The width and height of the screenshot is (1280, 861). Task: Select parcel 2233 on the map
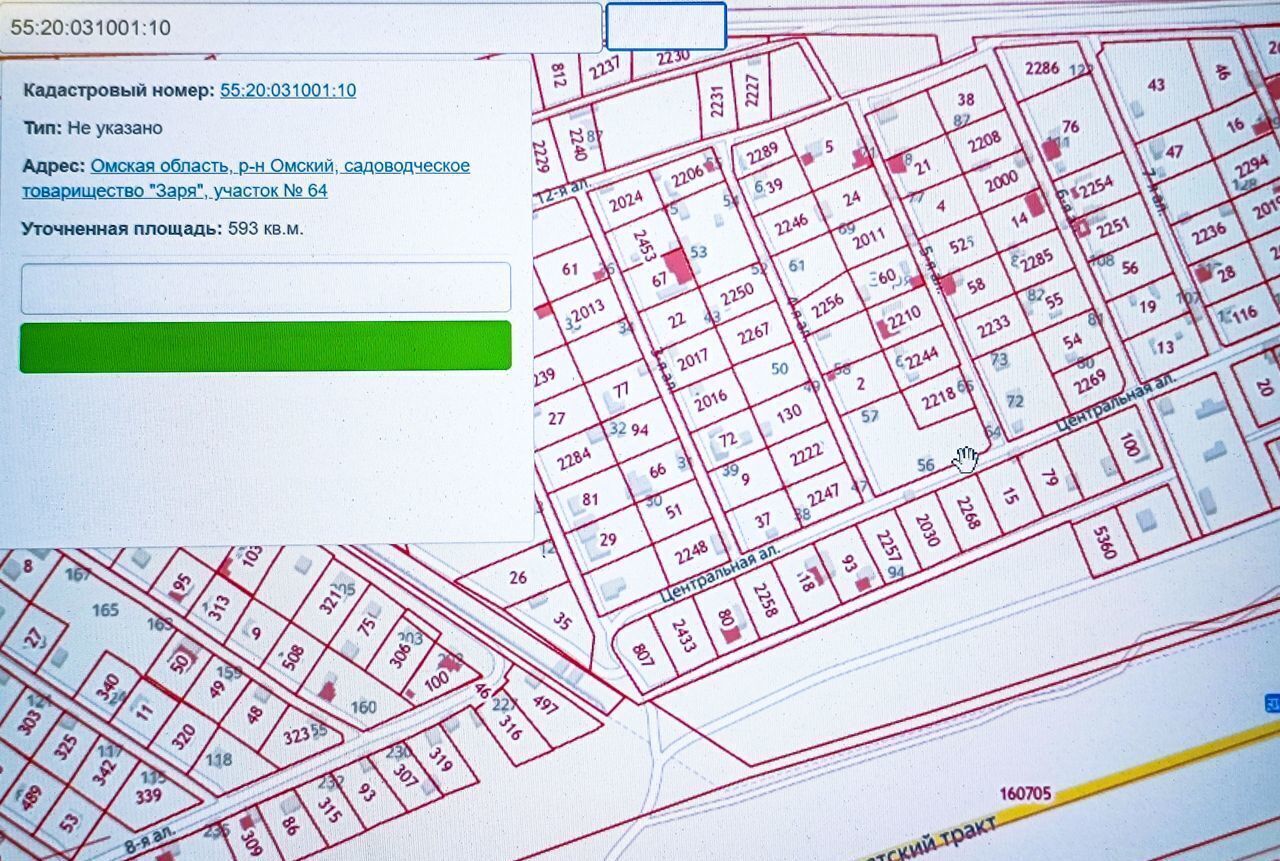coord(993,326)
